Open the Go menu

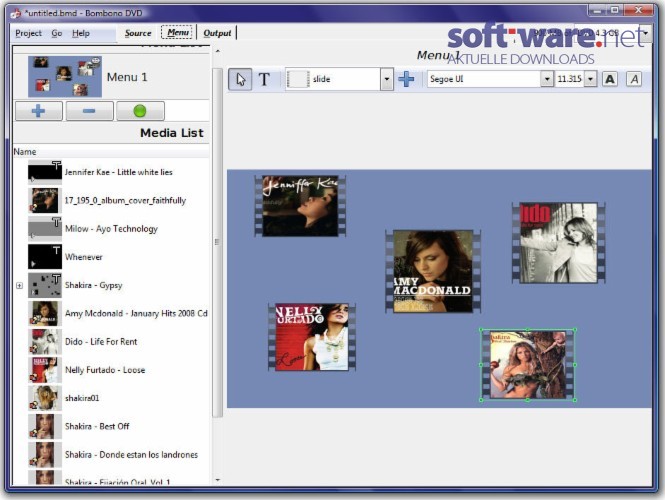click(x=57, y=33)
